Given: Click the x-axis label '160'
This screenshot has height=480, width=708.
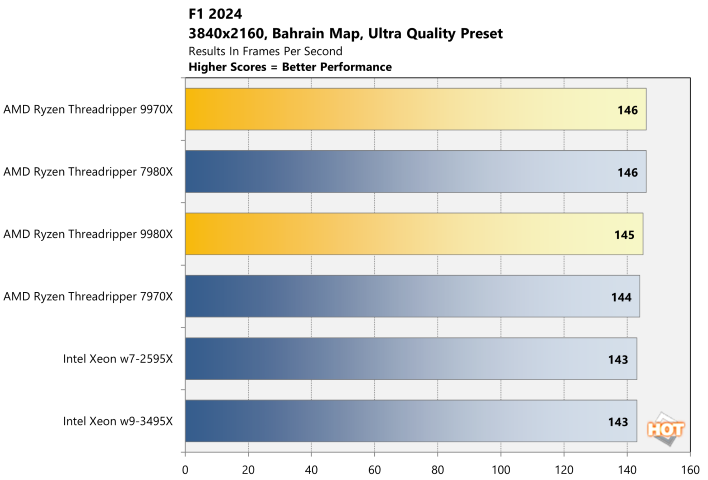Looking at the screenshot, I should click(x=690, y=470).
